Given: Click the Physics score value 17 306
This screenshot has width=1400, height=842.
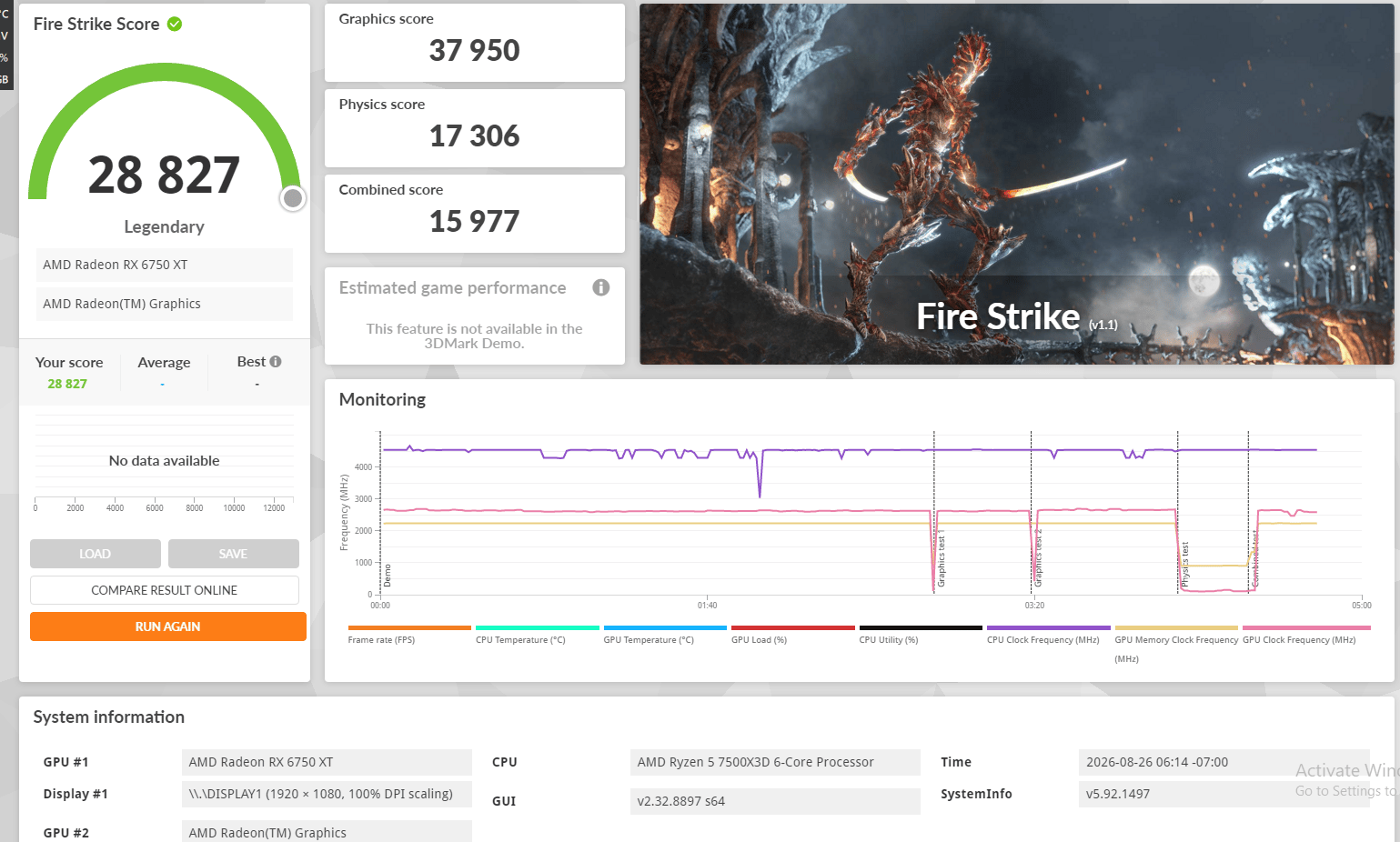Looking at the screenshot, I should [x=475, y=136].
